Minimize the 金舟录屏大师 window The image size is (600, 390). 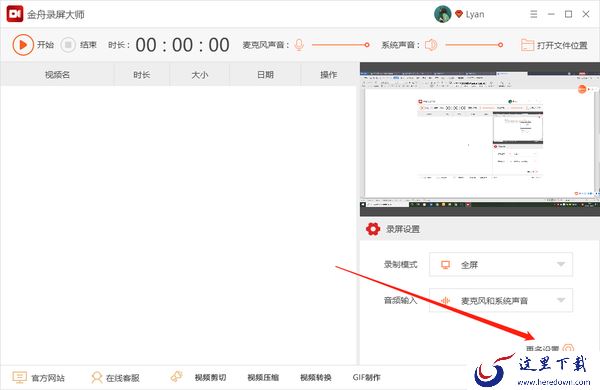pos(551,14)
